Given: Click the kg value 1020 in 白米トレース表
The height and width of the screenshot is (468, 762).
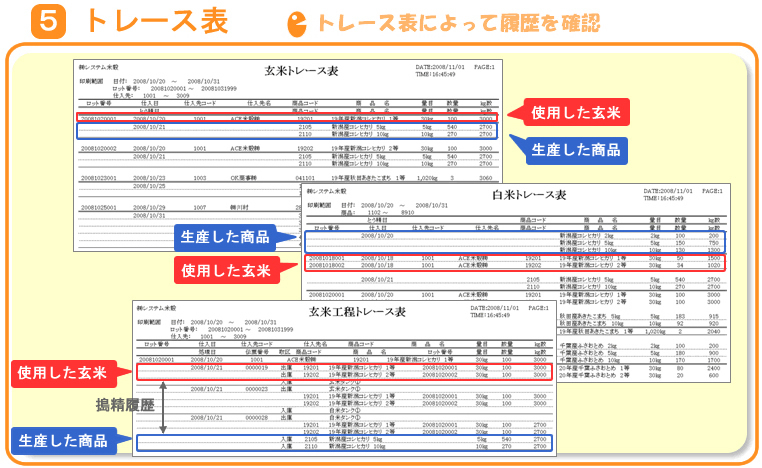Looking at the screenshot, I should [x=713, y=266].
